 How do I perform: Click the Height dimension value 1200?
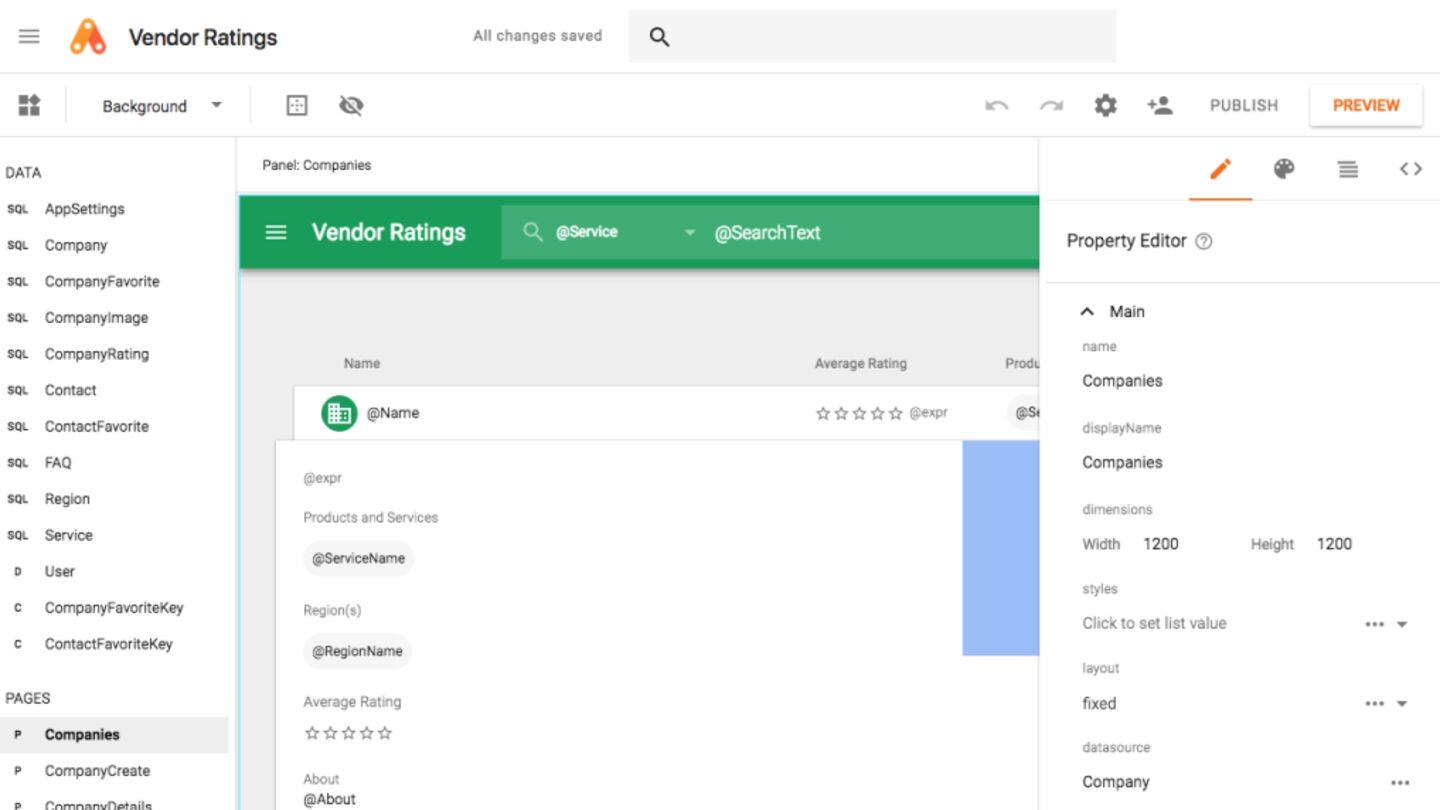1334,544
